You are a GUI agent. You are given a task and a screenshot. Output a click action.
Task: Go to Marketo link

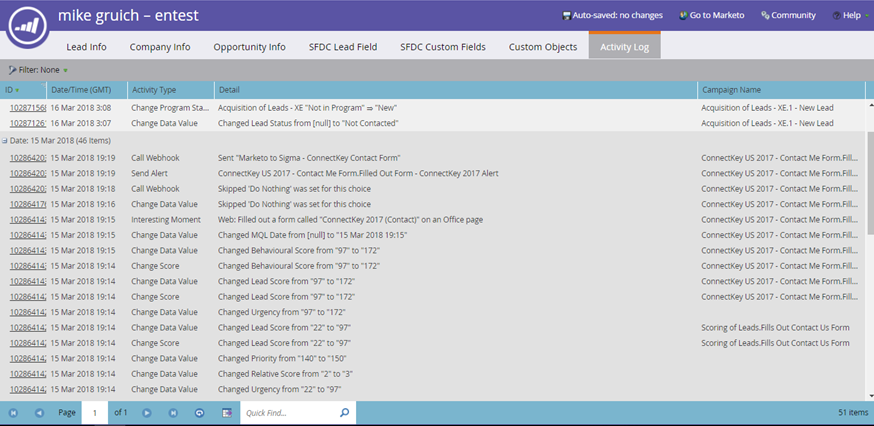712,16
